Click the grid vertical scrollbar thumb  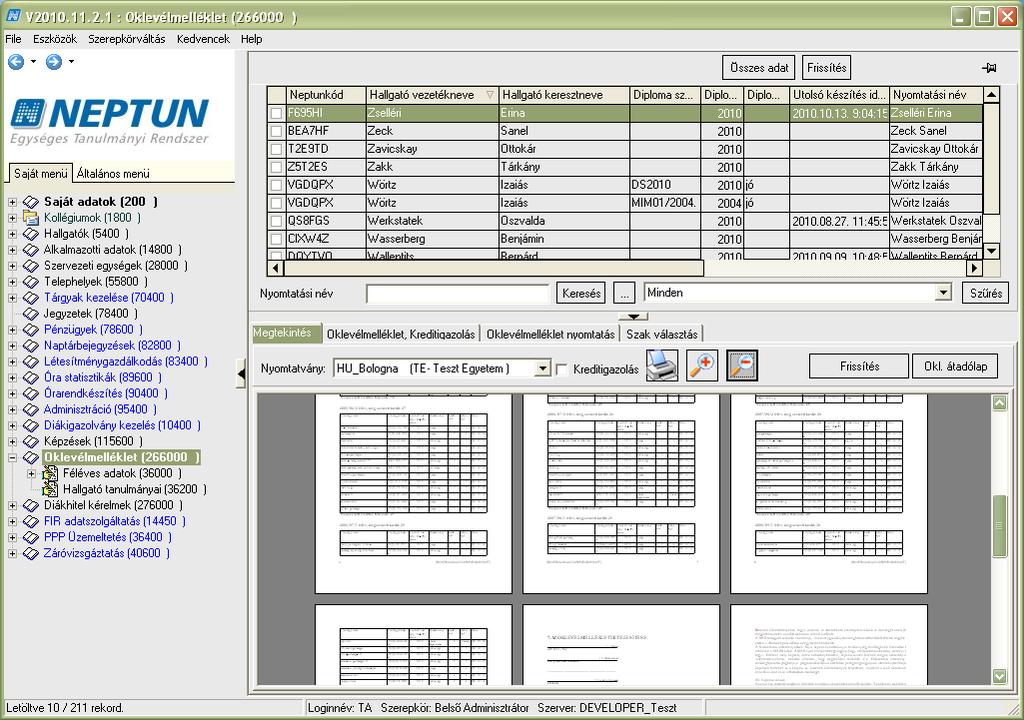991,159
